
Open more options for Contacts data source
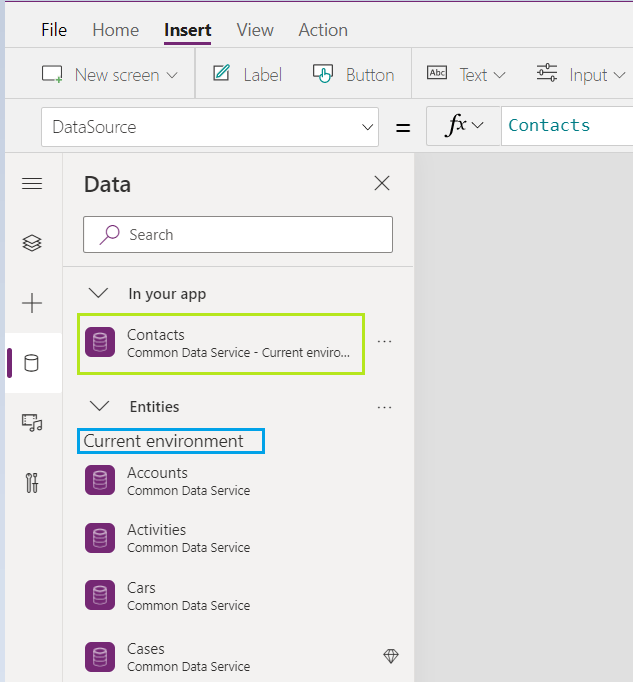pyautogui.click(x=384, y=342)
